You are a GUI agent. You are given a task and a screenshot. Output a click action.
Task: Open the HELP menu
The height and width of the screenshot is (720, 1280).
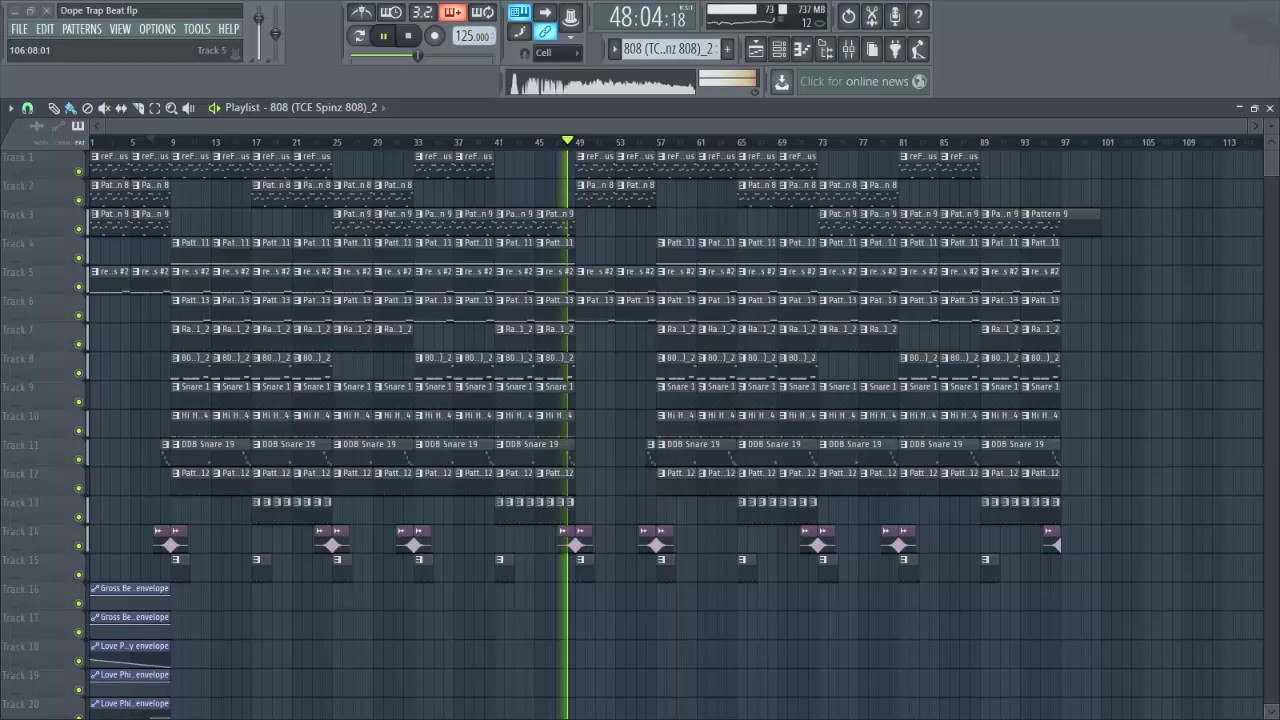pyautogui.click(x=229, y=29)
